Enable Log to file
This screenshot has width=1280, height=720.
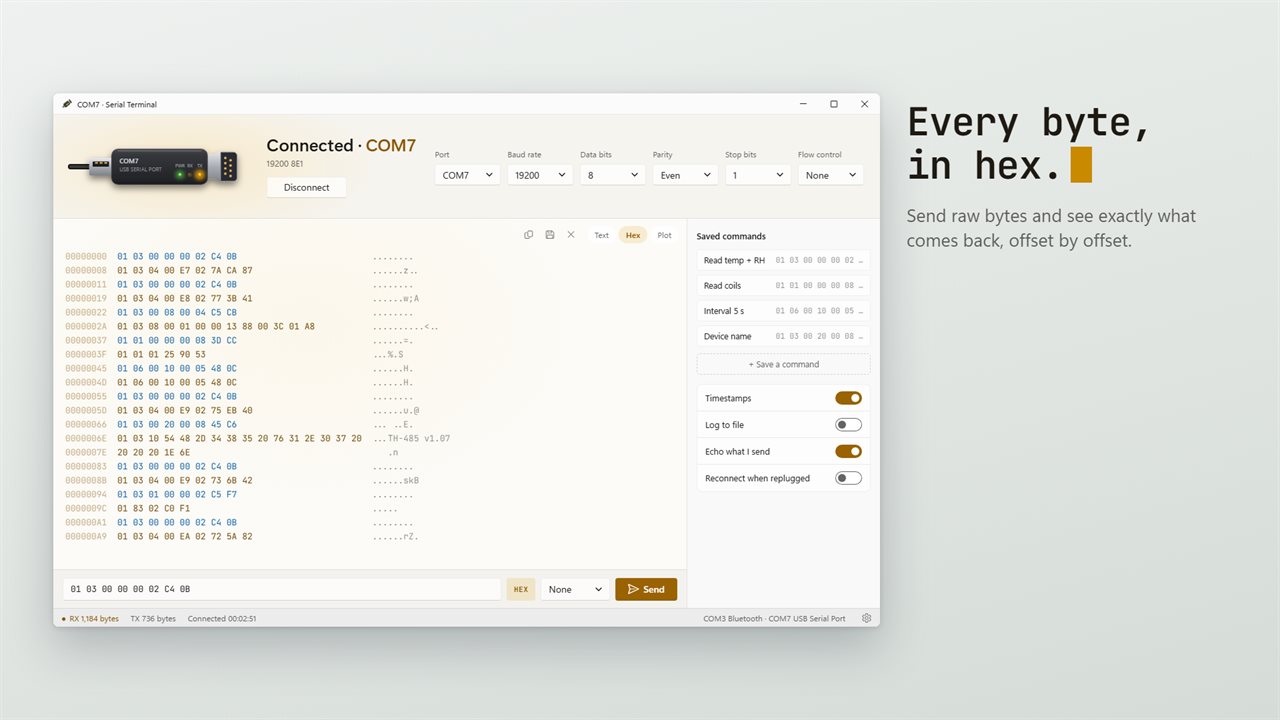[x=848, y=425]
